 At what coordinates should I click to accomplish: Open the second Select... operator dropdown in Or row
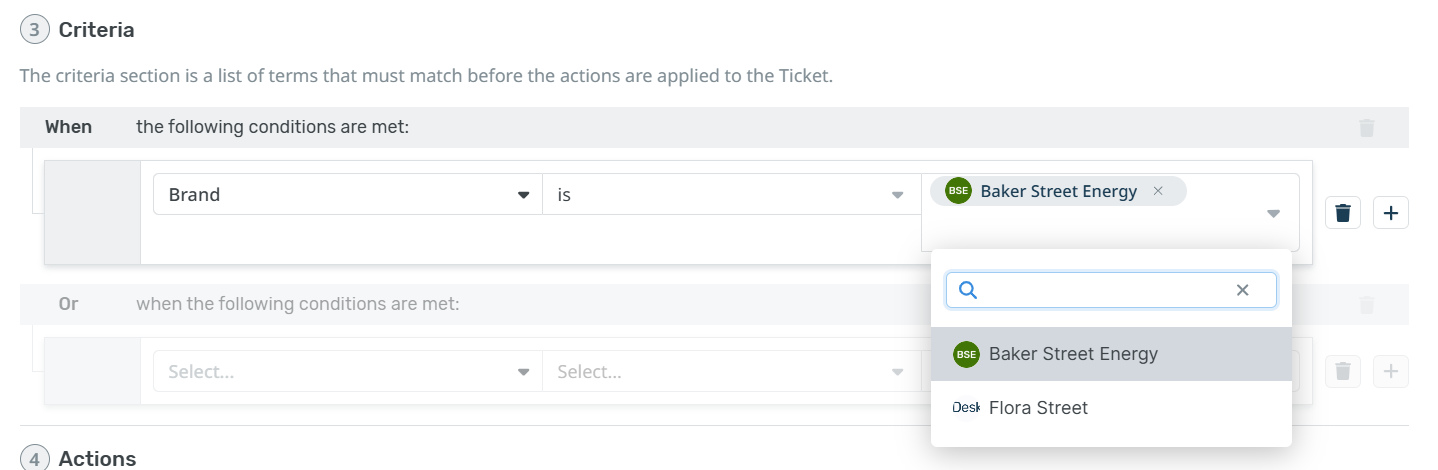click(731, 372)
